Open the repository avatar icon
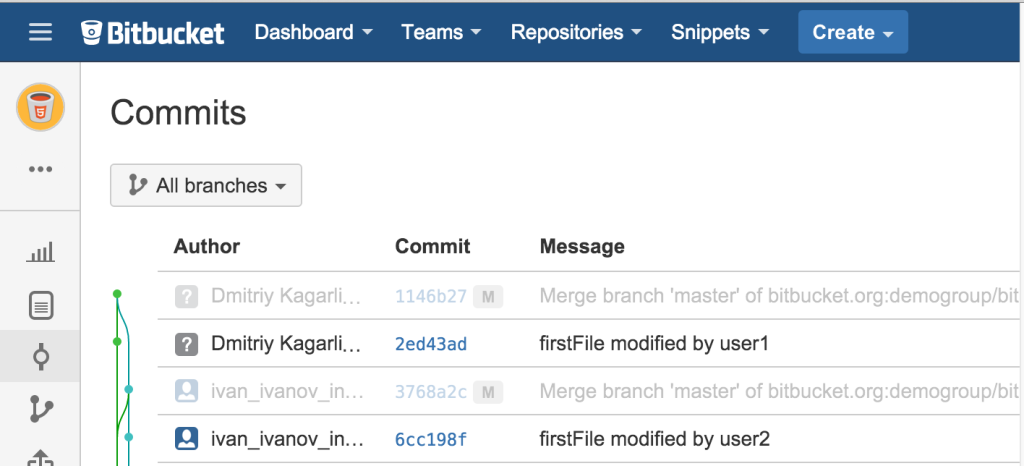1024x466 pixels. [40, 108]
